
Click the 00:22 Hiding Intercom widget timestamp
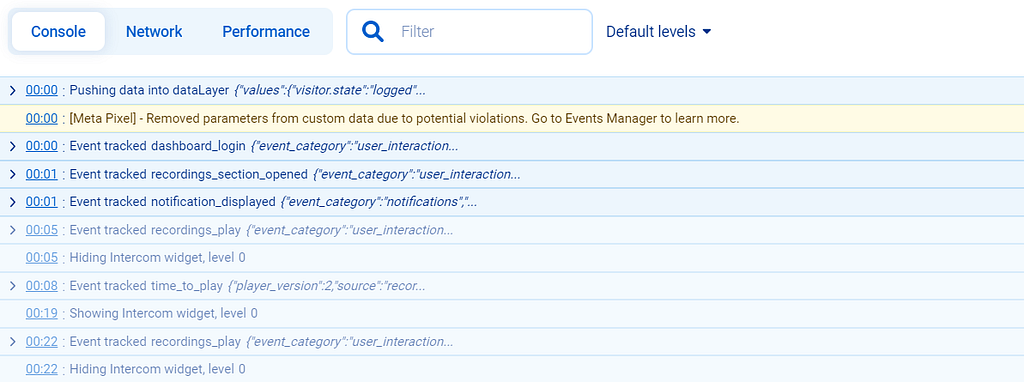coord(42,370)
